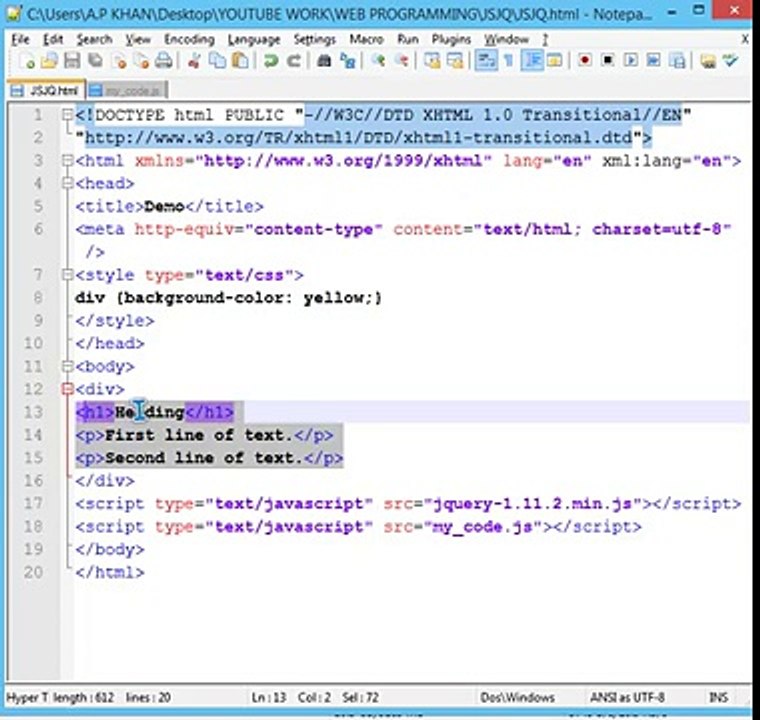The height and width of the screenshot is (720, 760).
Task: Undo the last edit via toolbar
Action: tap(271, 61)
